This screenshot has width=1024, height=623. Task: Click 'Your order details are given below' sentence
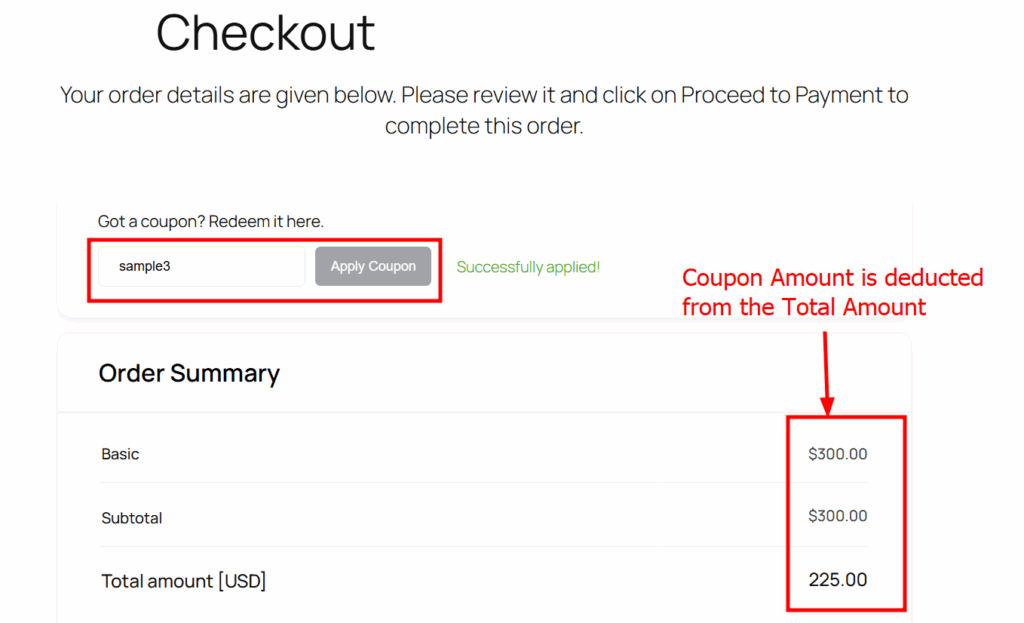pyautogui.click(x=228, y=96)
